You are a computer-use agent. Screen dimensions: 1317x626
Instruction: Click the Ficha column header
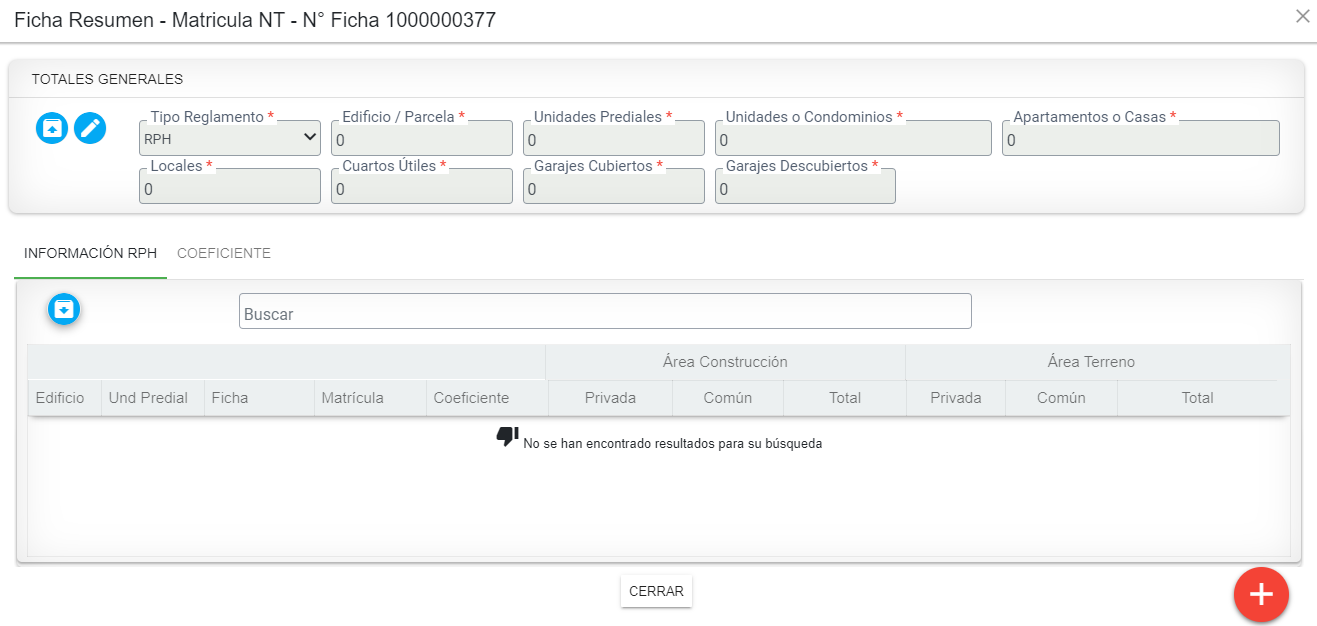tap(230, 398)
